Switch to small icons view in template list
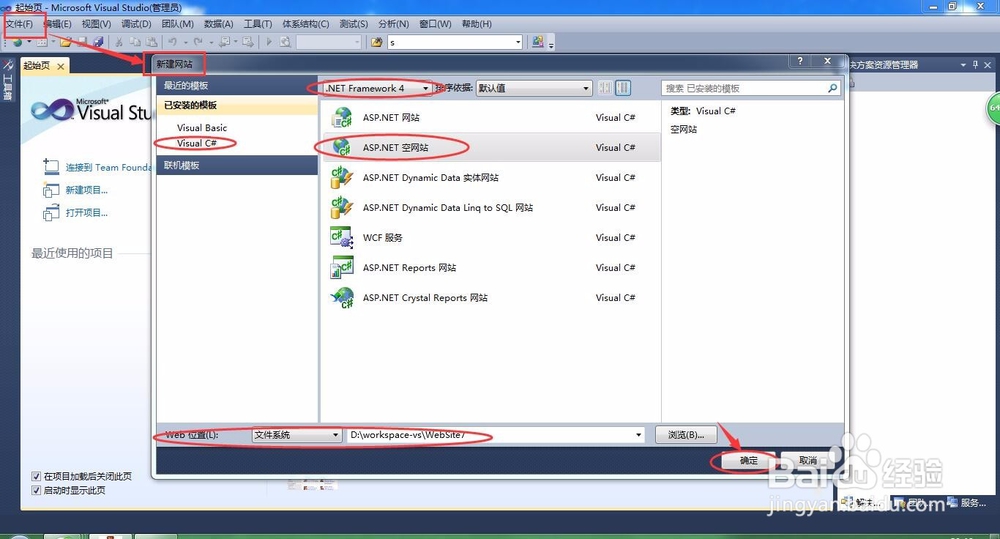This screenshot has width=1000, height=539. point(605,88)
